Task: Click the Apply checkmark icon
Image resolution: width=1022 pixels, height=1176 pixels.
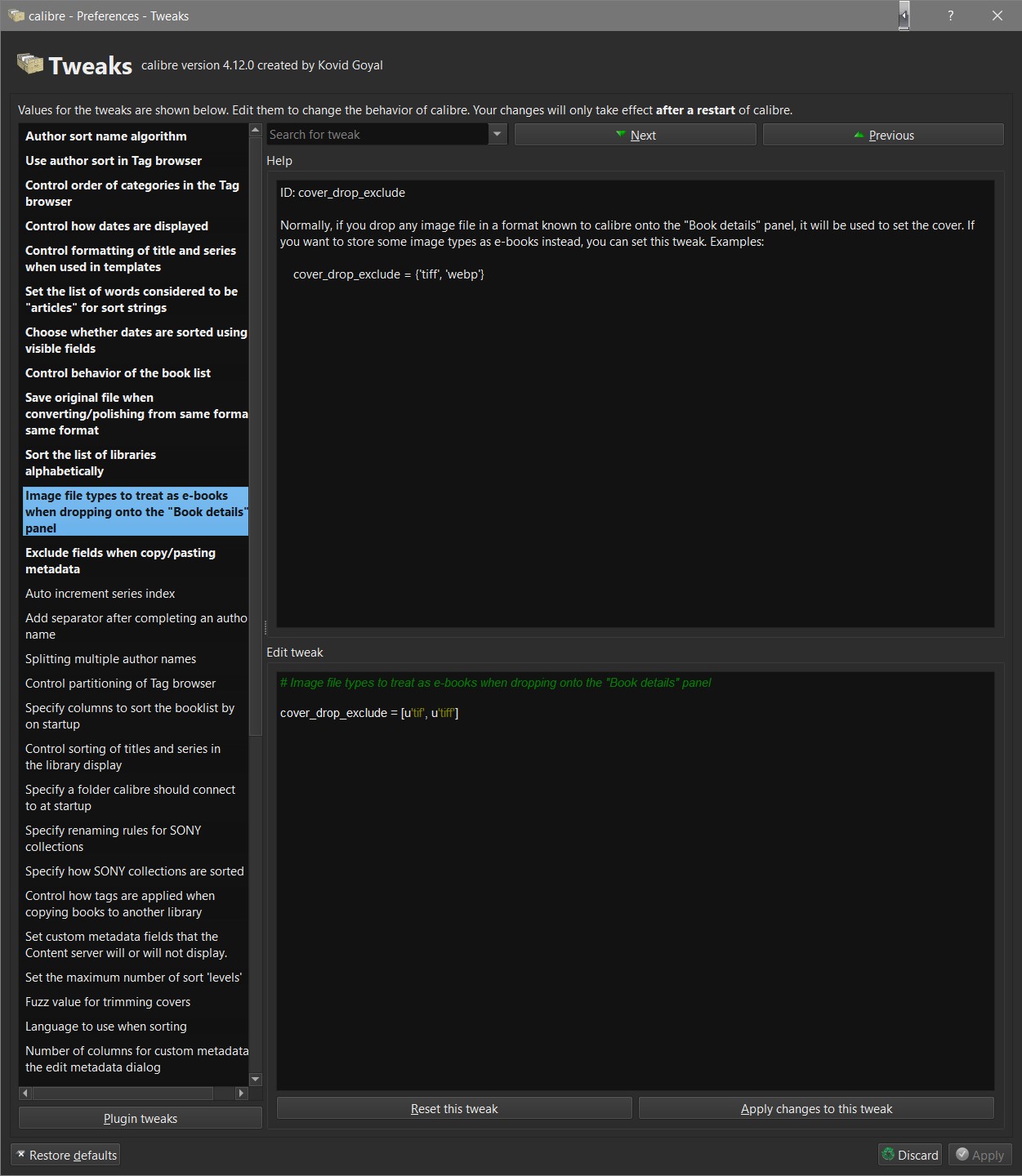Action: [x=962, y=1154]
